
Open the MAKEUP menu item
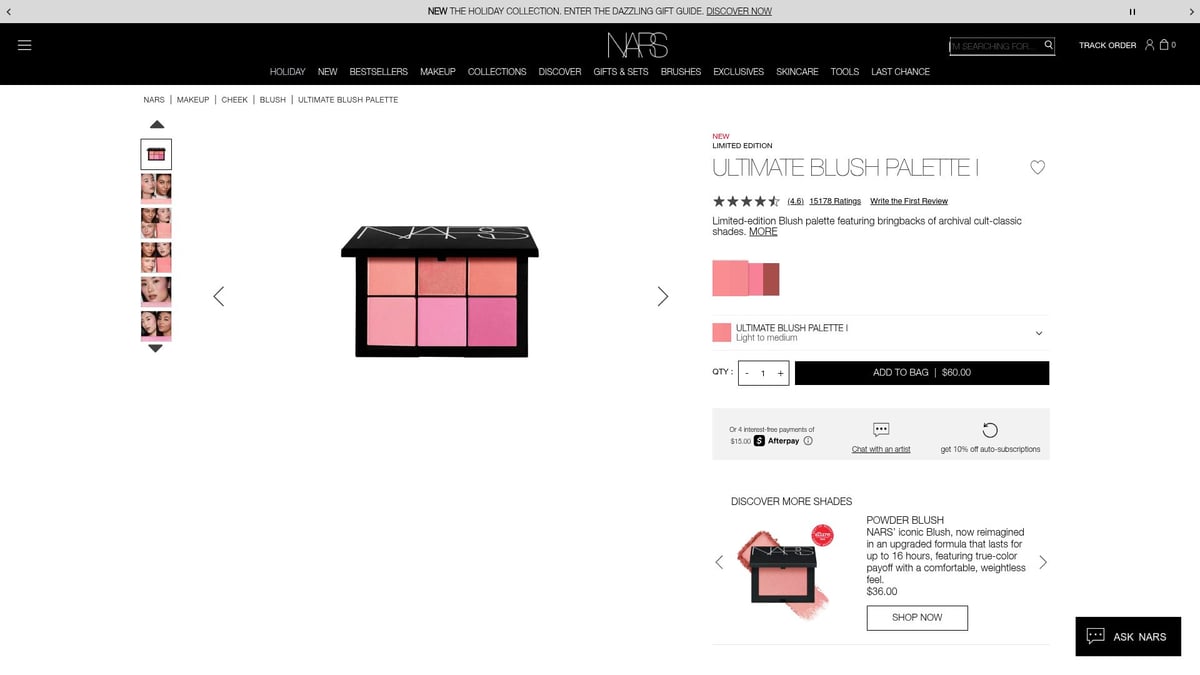click(437, 71)
